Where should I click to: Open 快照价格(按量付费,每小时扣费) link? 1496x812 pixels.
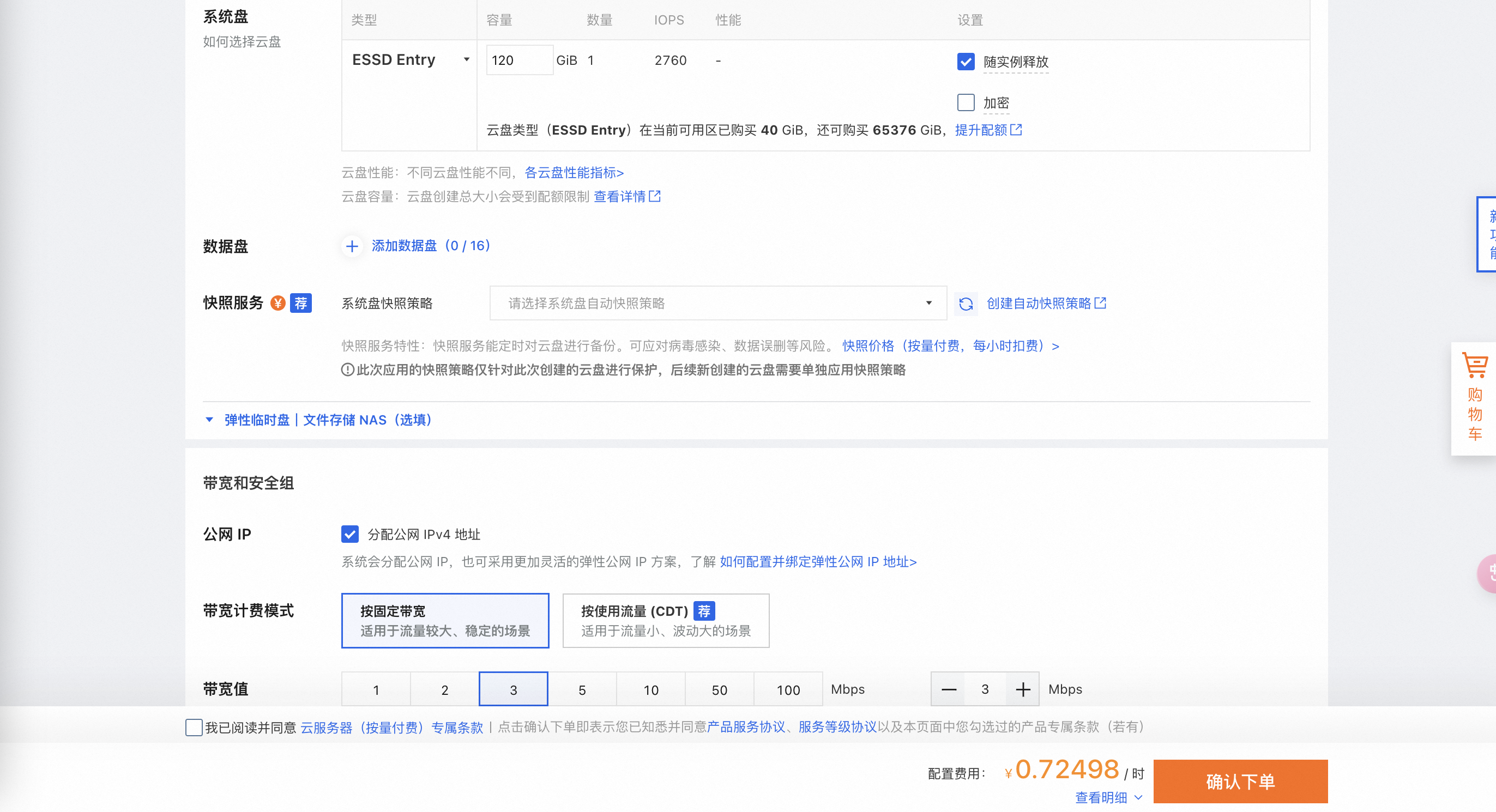click(x=951, y=346)
